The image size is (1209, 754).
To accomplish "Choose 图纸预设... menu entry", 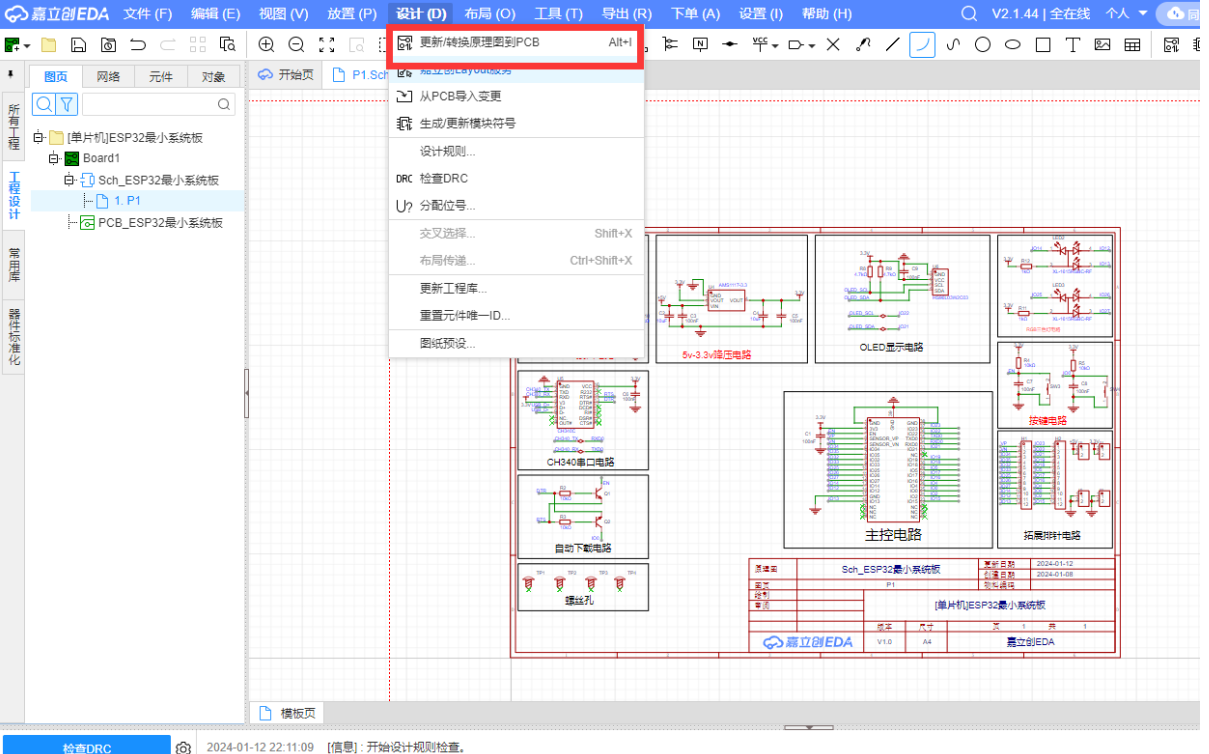I will point(516,343).
